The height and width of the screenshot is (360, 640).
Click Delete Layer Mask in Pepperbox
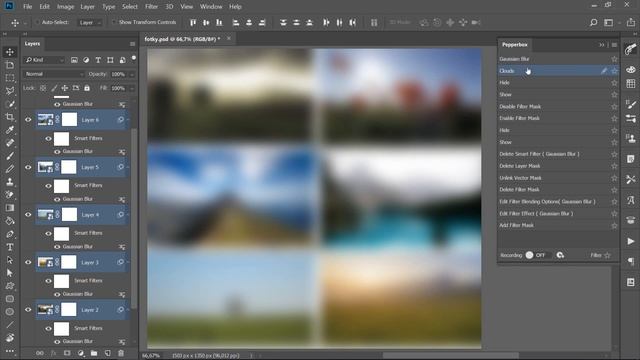[x=520, y=166]
